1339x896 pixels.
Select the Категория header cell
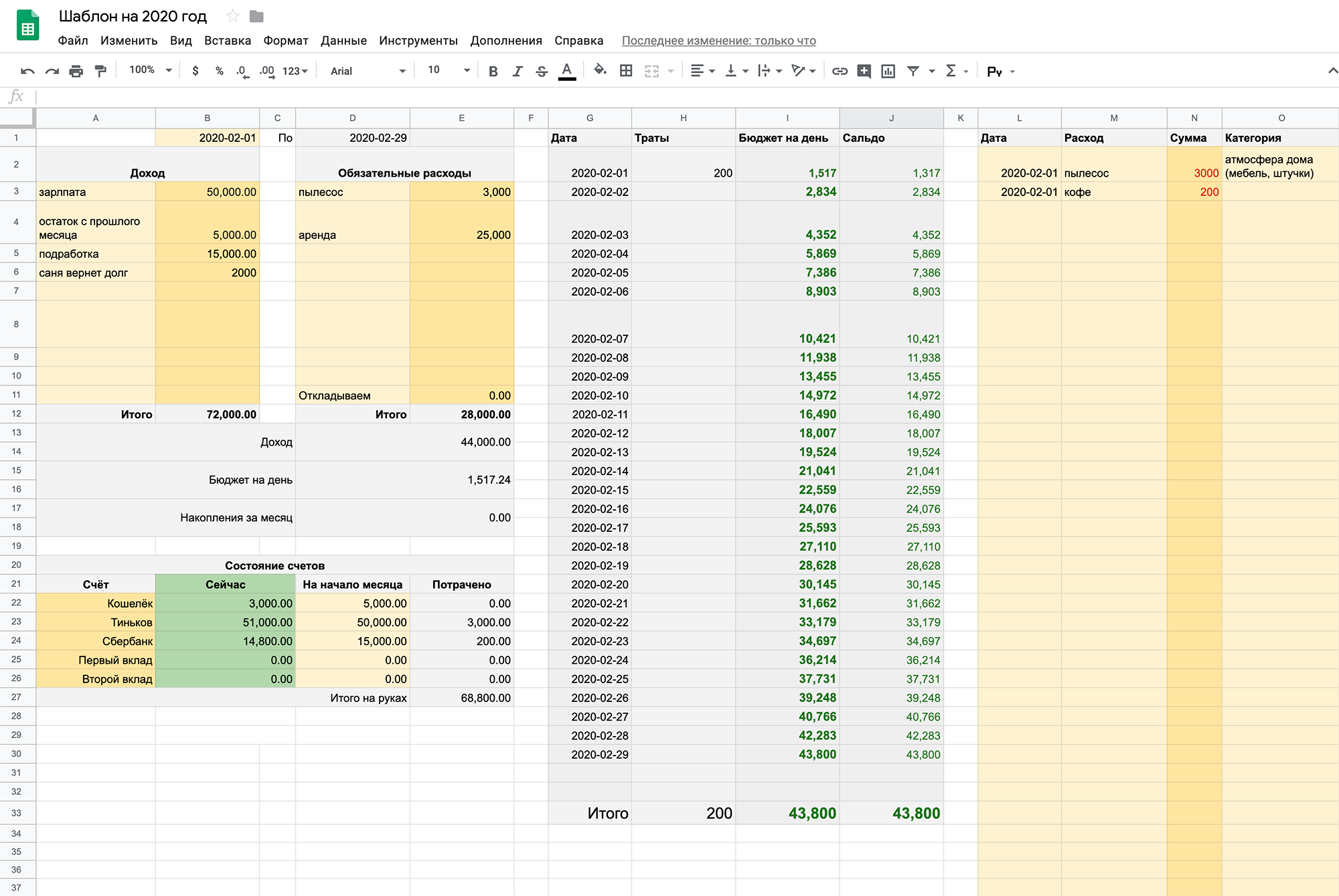click(1281, 137)
